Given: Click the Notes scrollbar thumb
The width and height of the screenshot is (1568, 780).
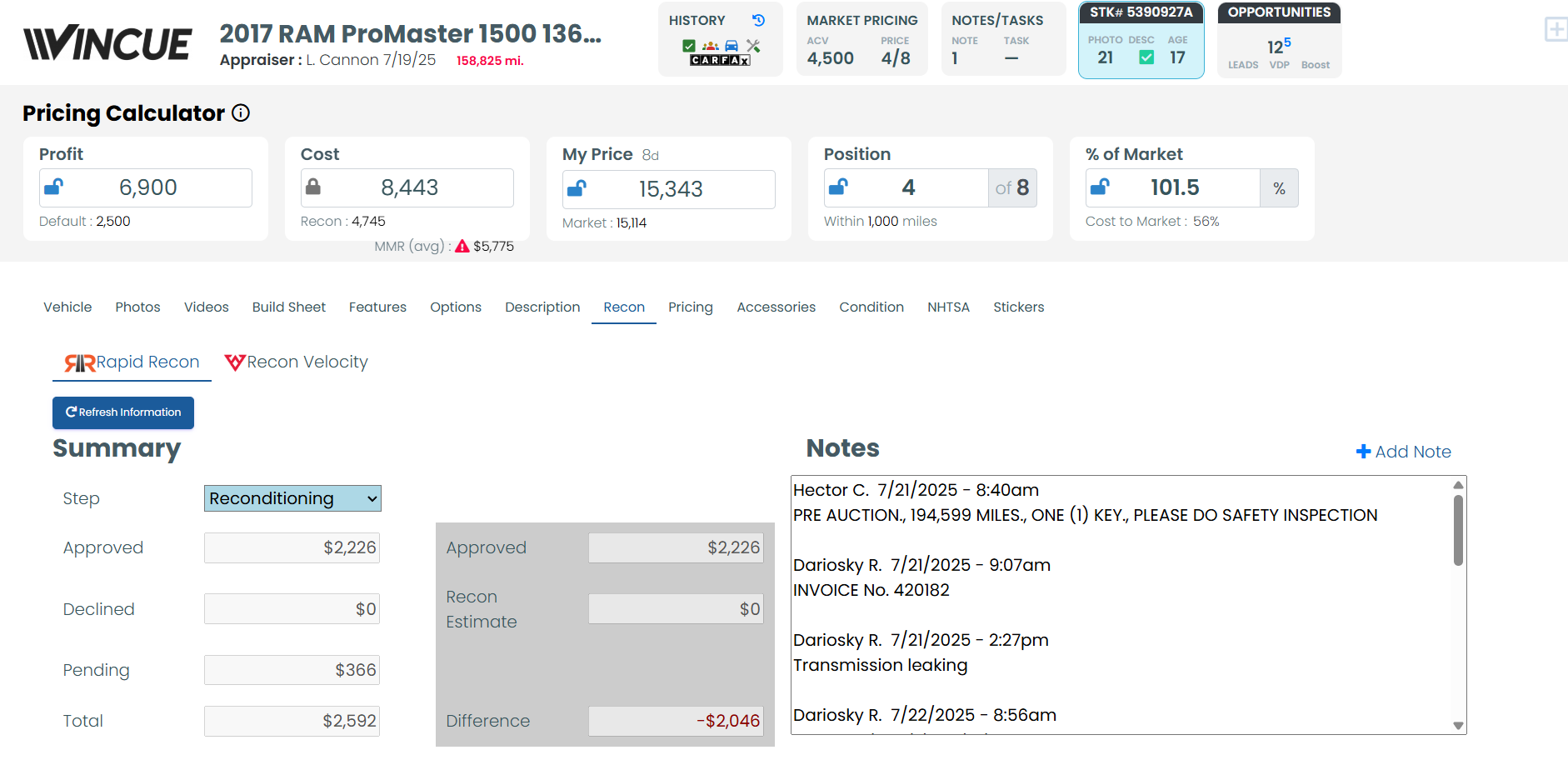Looking at the screenshot, I should click(x=1458, y=530).
